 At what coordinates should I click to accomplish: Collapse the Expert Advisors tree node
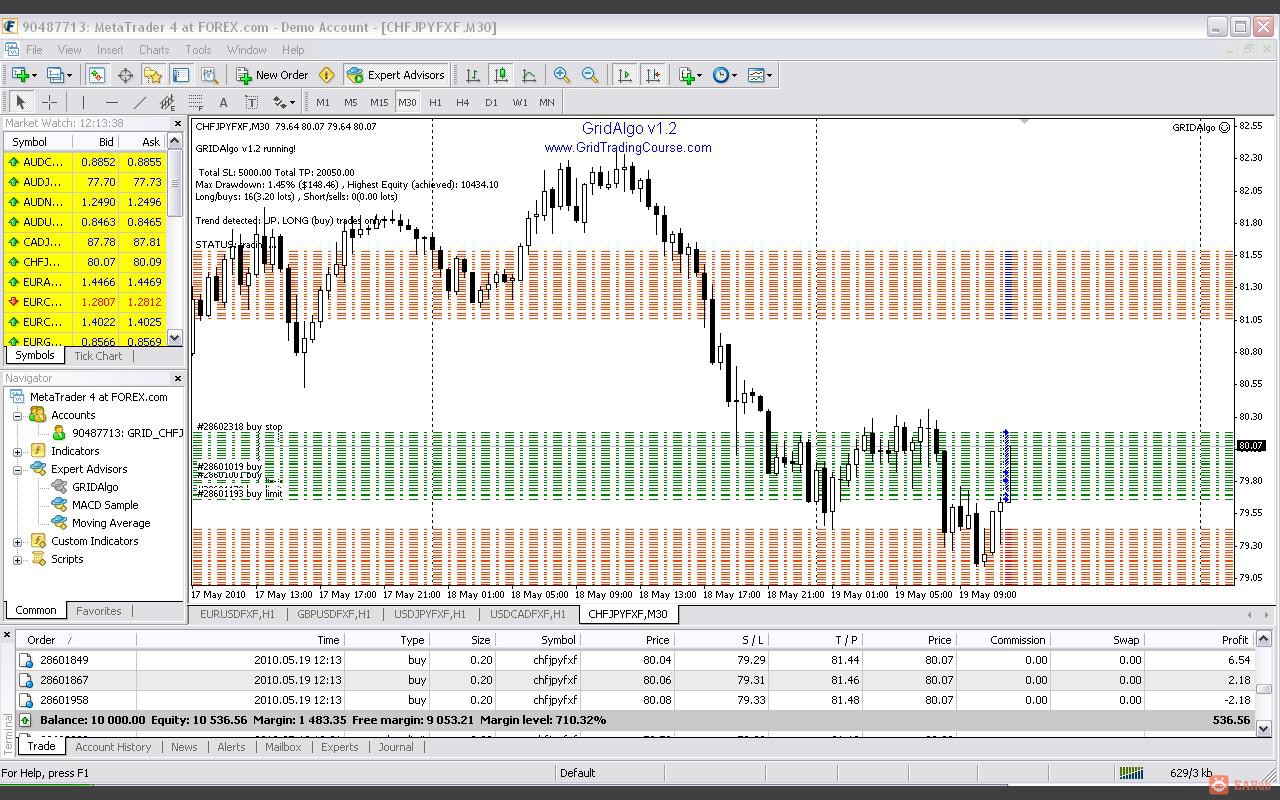tap(17, 469)
